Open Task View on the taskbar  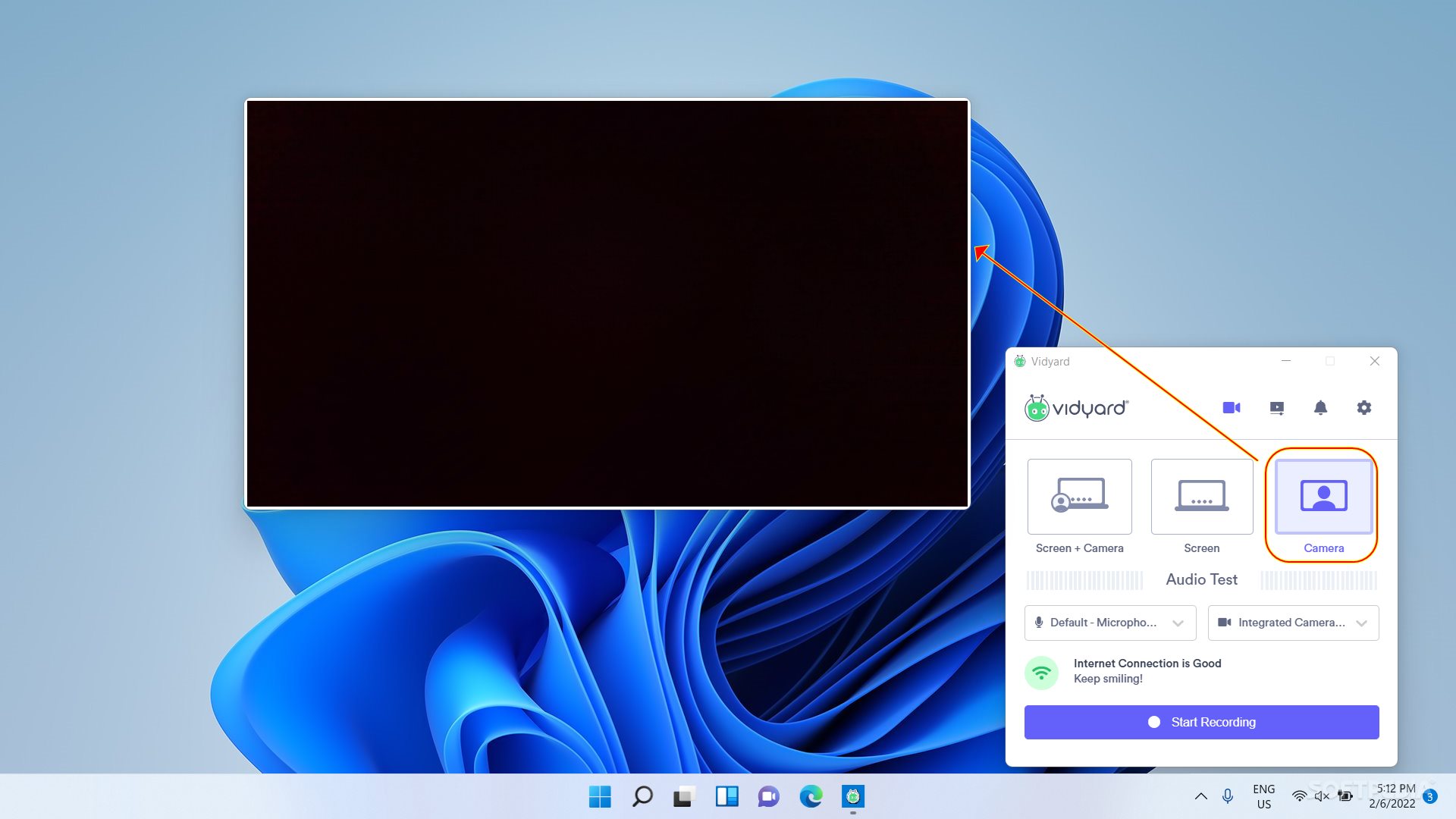(684, 796)
